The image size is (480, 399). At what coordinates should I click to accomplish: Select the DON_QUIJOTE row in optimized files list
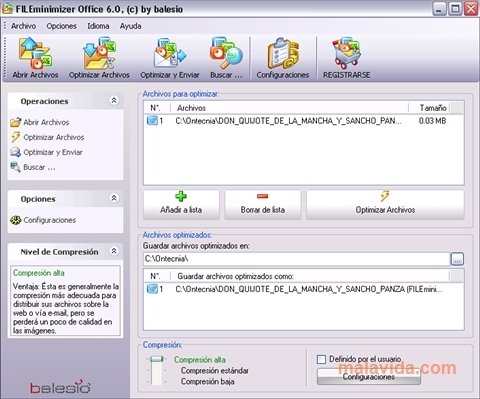coord(303,289)
